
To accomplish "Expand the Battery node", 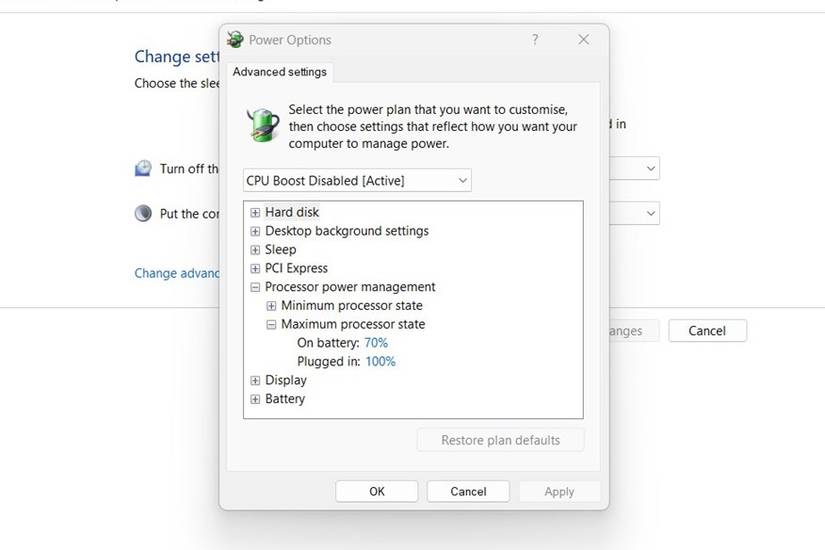I will [255, 399].
